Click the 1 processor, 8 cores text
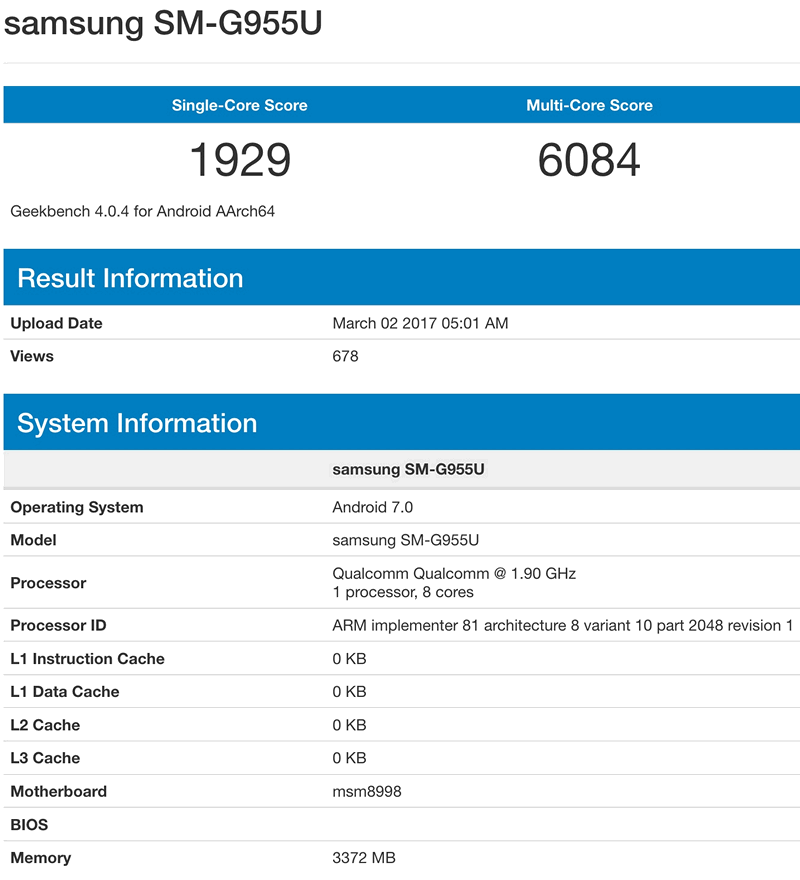Viewport: 800px width, 880px height. pyautogui.click(x=403, y=592)
